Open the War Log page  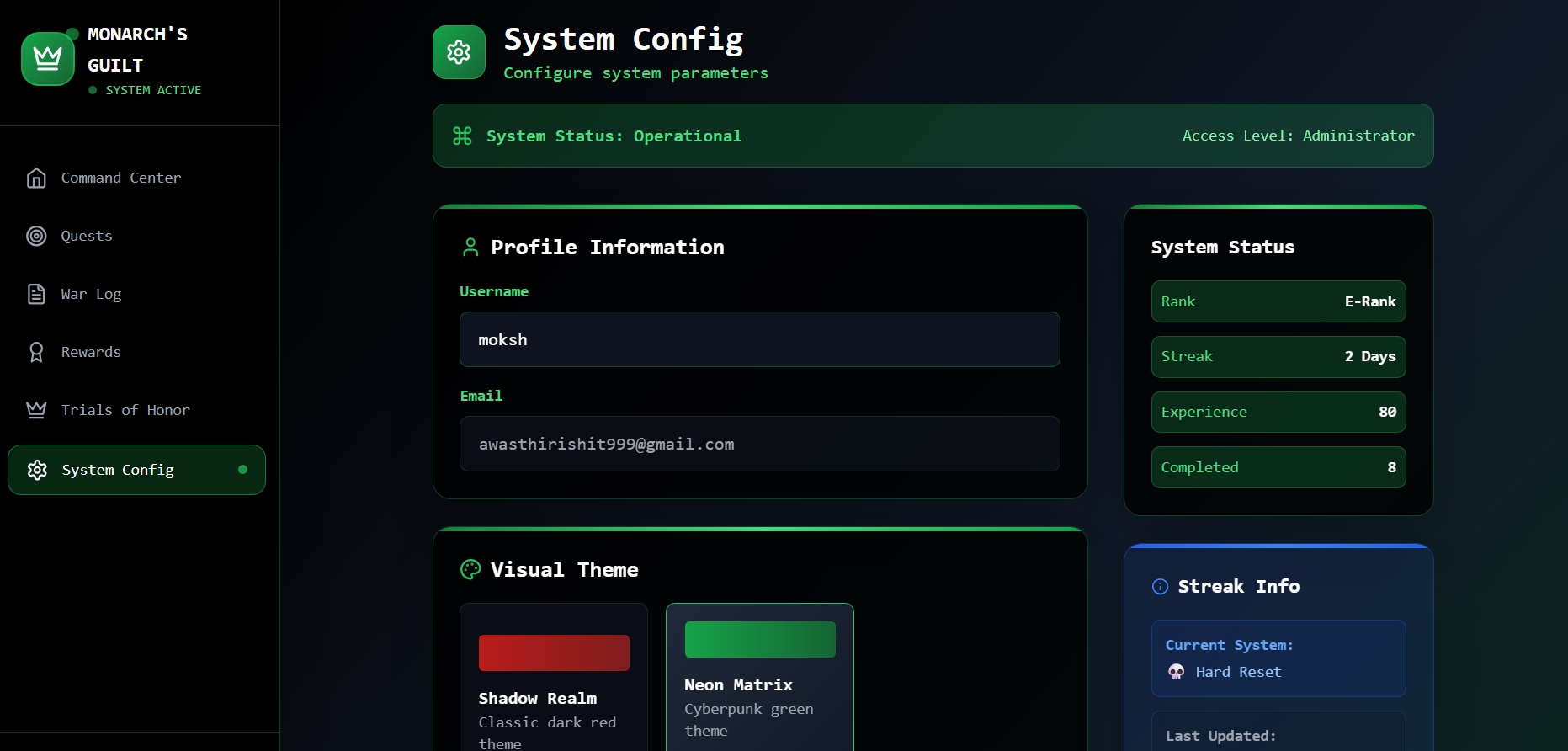136,294
